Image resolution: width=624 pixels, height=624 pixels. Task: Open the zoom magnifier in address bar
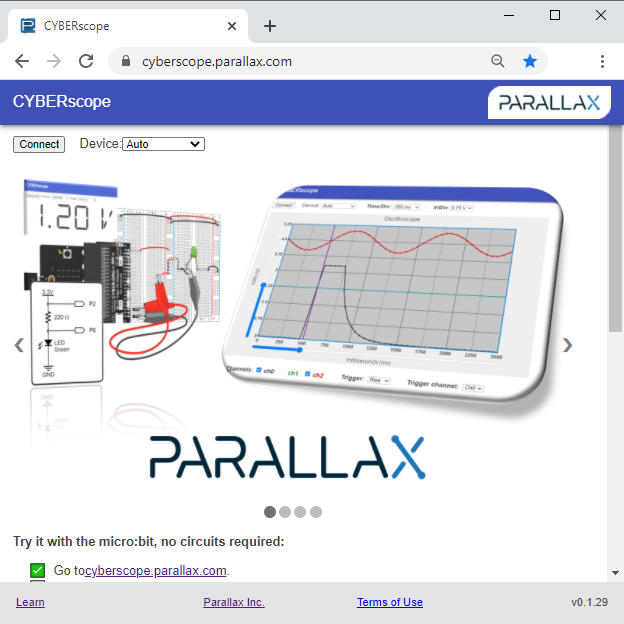[497, 61]
